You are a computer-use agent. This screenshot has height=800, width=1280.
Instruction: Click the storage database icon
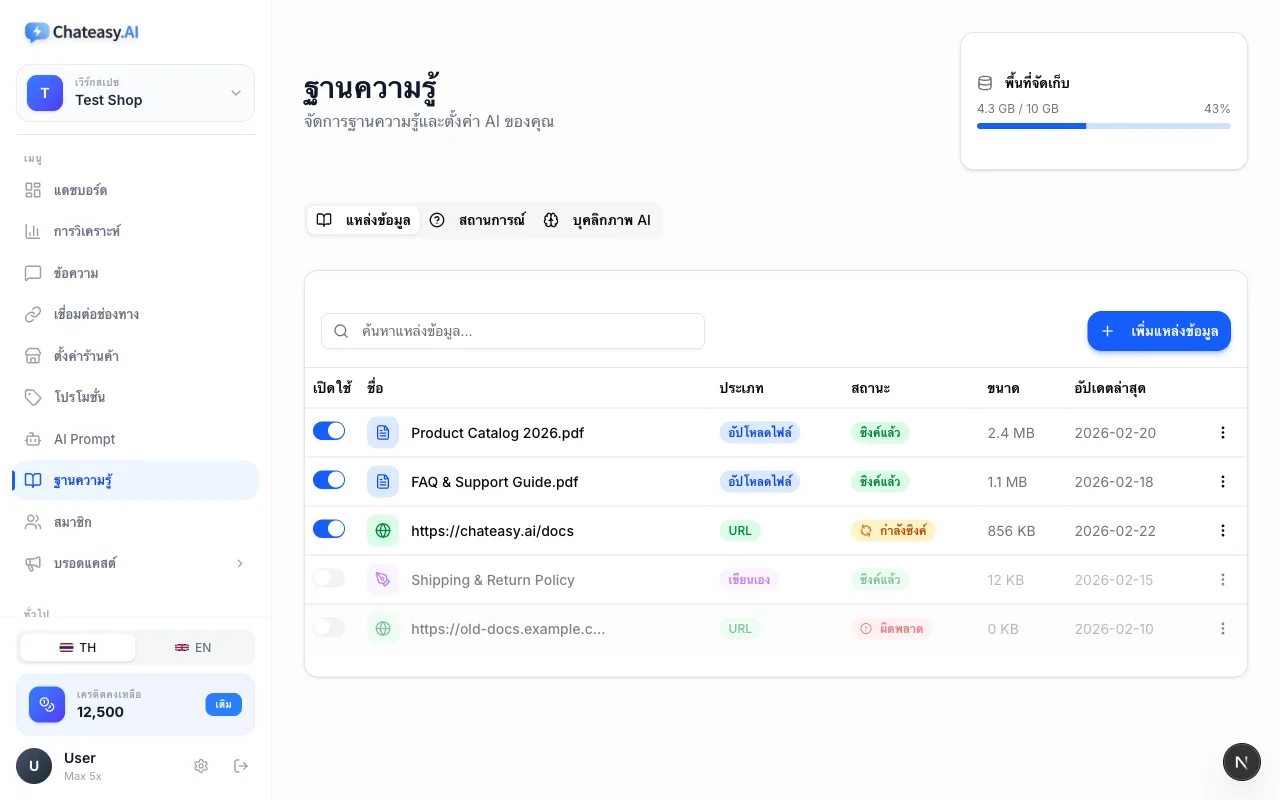point(985,83)
